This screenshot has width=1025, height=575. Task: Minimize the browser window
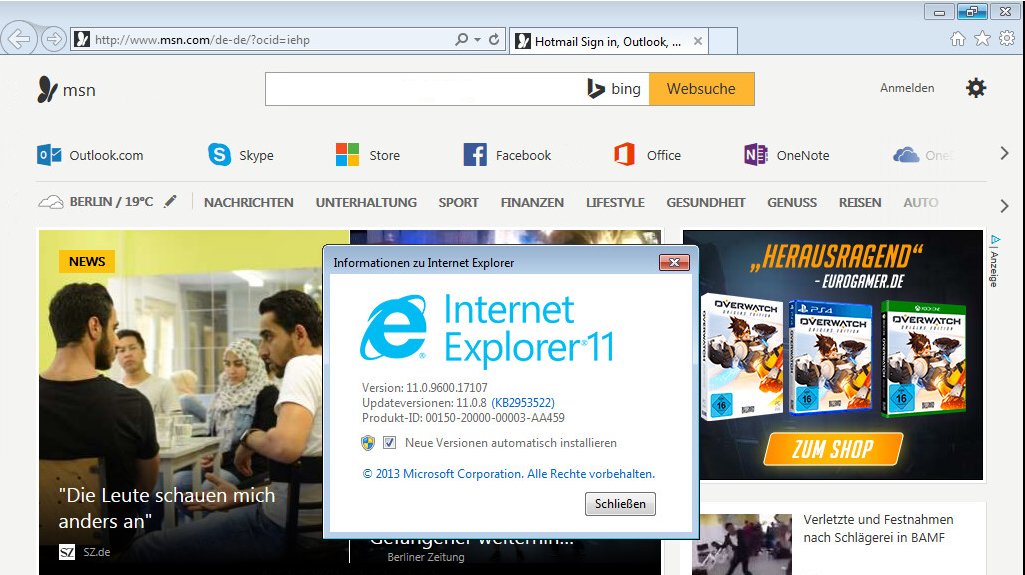pyautogui.click(x=939, y=12)
